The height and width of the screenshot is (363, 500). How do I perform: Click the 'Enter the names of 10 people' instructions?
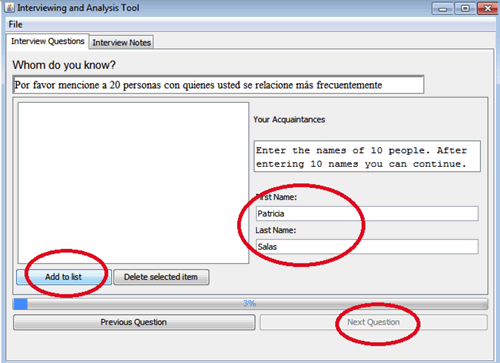[367, 156]
